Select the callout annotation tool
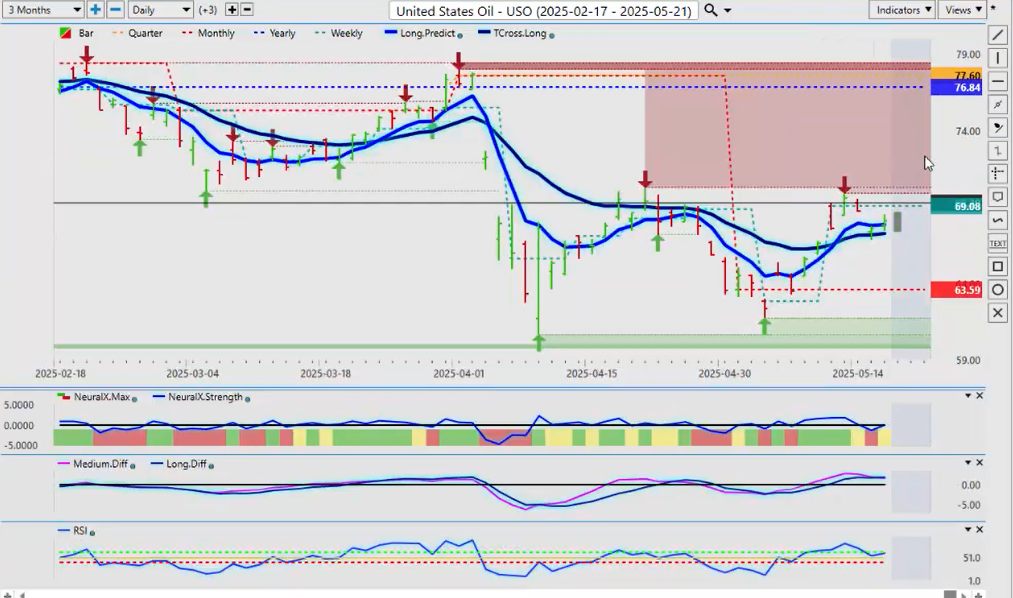The height and width of the screenshot is (598, 1013). [997, 197]
